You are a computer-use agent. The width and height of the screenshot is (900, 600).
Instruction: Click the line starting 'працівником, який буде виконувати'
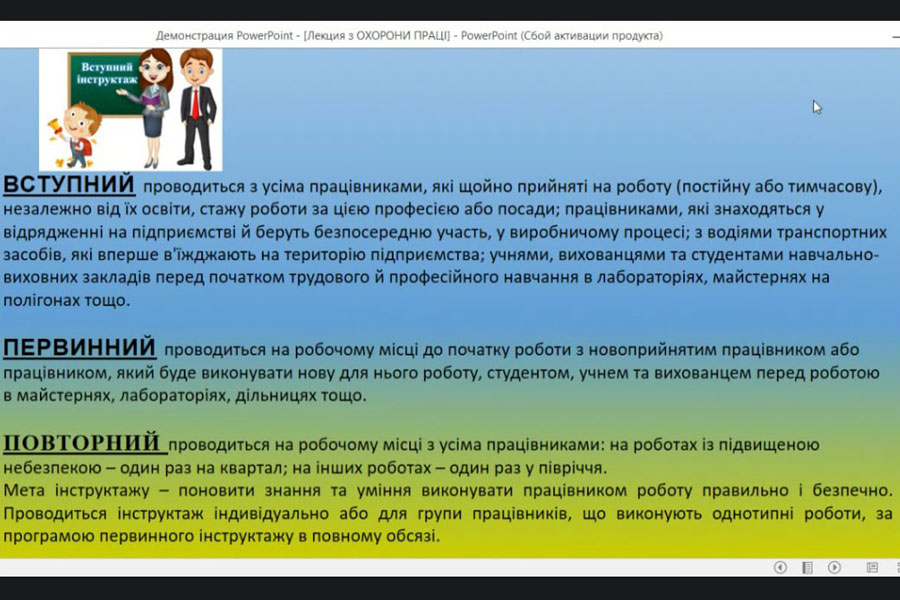pyautogui.click(x=441, y=373)
